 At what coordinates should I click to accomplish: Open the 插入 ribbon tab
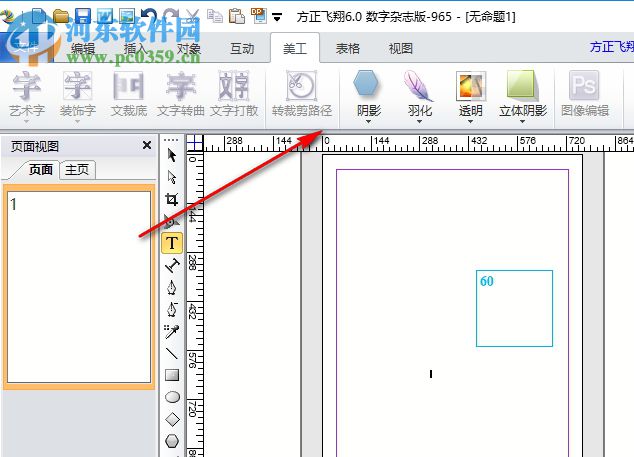coord(135,49)
